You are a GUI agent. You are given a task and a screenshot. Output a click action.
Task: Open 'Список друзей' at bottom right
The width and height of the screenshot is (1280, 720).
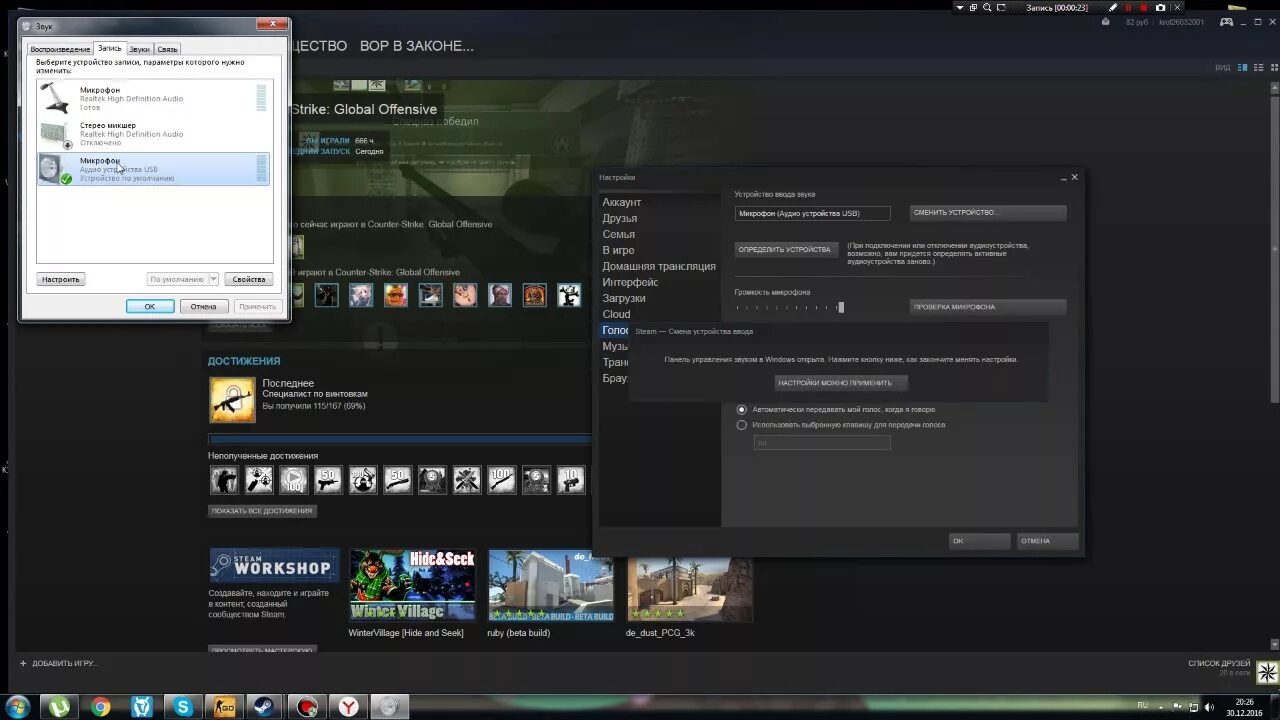(1219, 663)
